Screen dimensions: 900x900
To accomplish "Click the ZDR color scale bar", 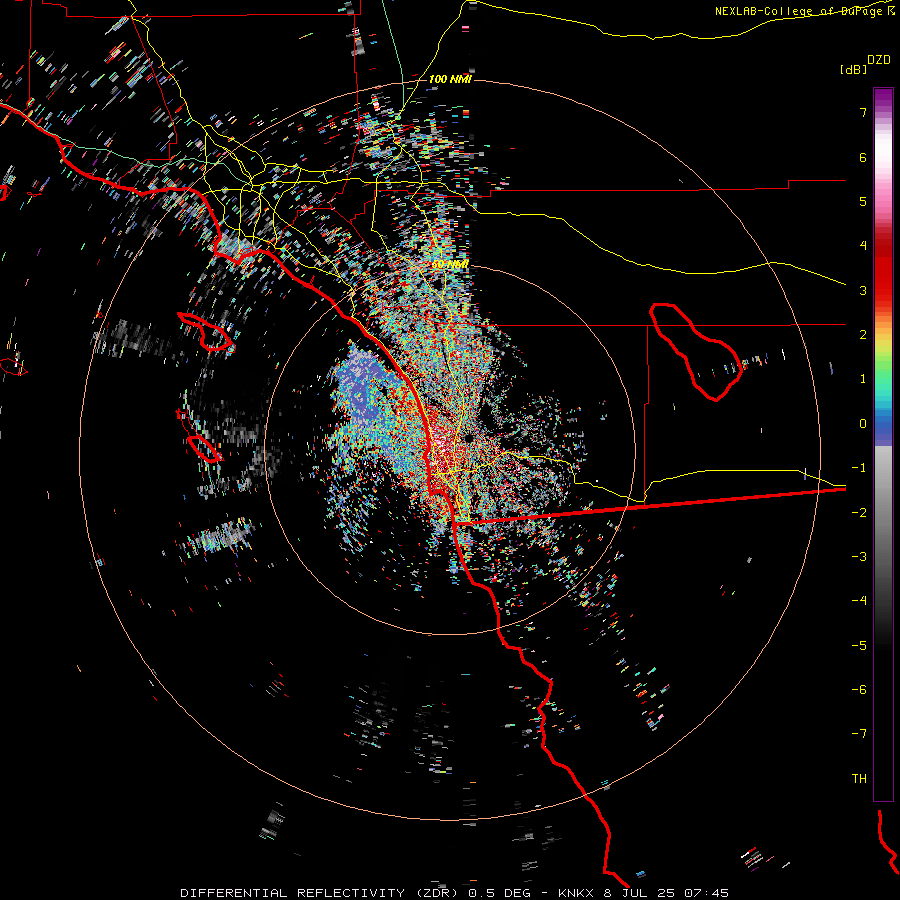I will pos(883,444).
